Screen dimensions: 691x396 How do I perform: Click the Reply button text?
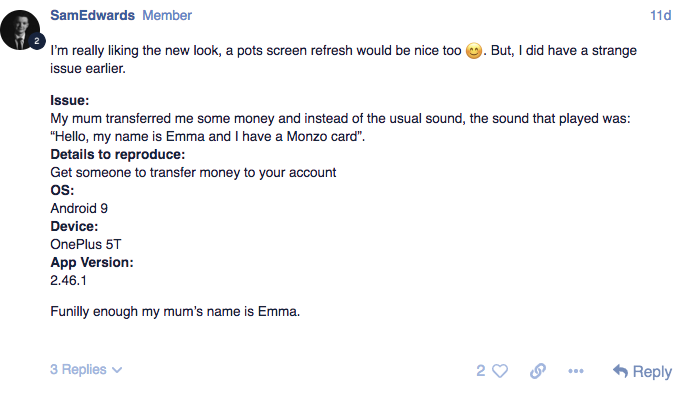pos(652,372)
